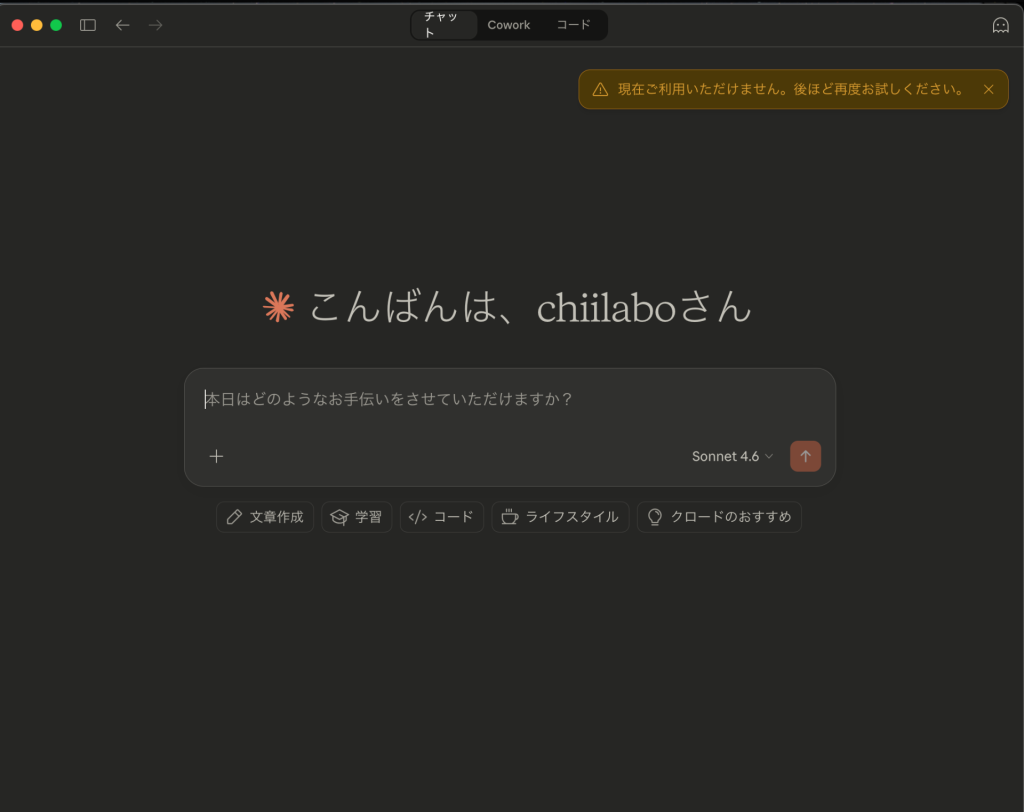This screenshot has height=812, width=1024.
Task: Click the Claude asterisk logo beside the greeting
Action: [x=277, y=308]
